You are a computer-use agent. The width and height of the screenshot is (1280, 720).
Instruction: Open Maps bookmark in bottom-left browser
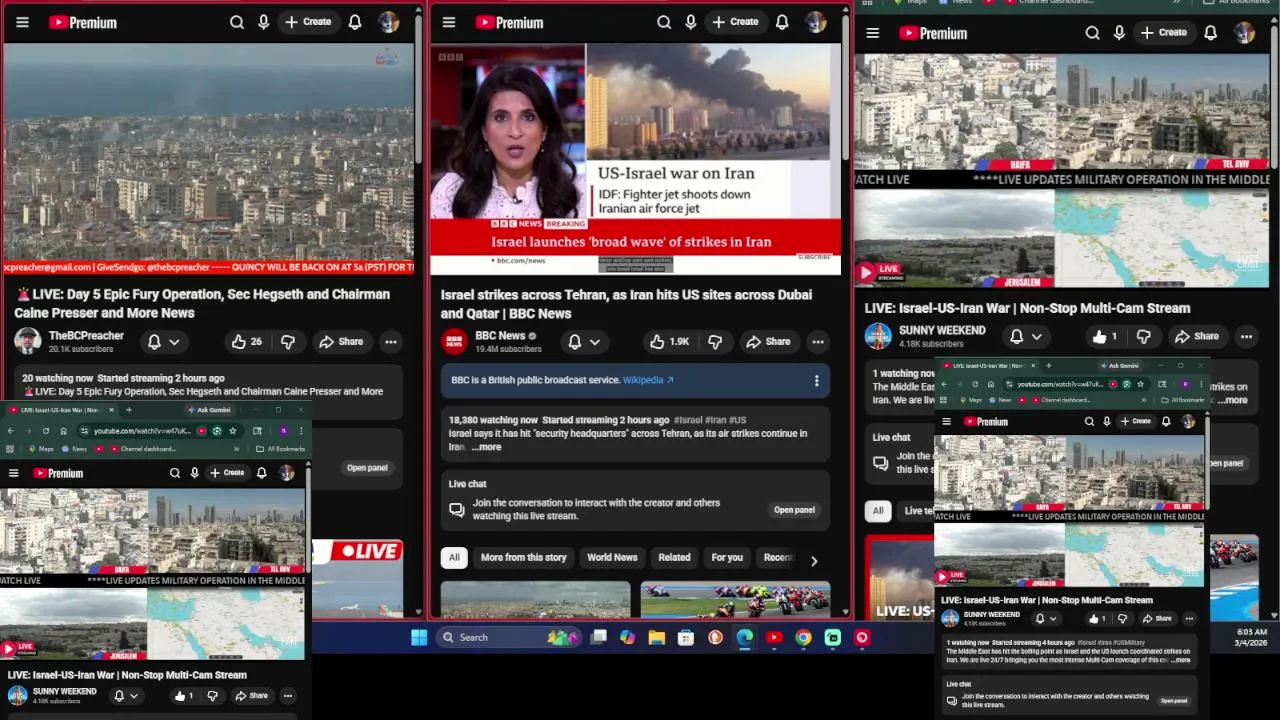point(40,449)
